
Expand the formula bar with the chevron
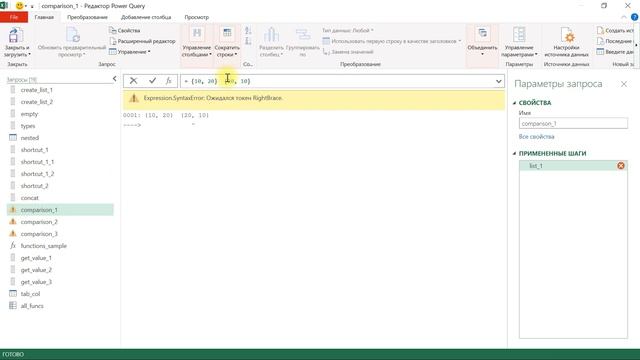(x=498, y=81)
